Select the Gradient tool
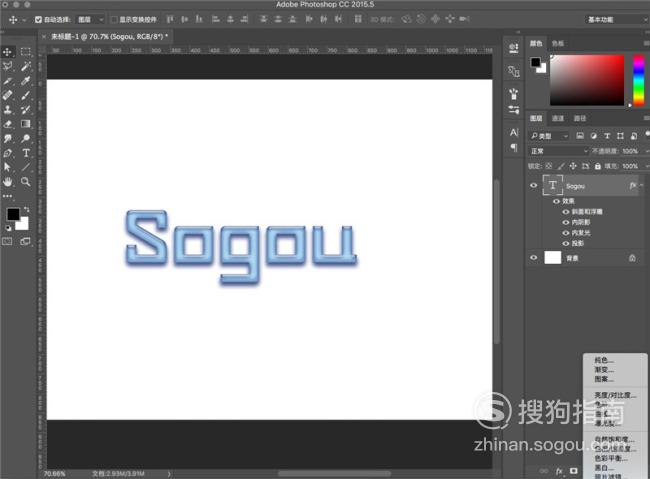 coord(26,124)
